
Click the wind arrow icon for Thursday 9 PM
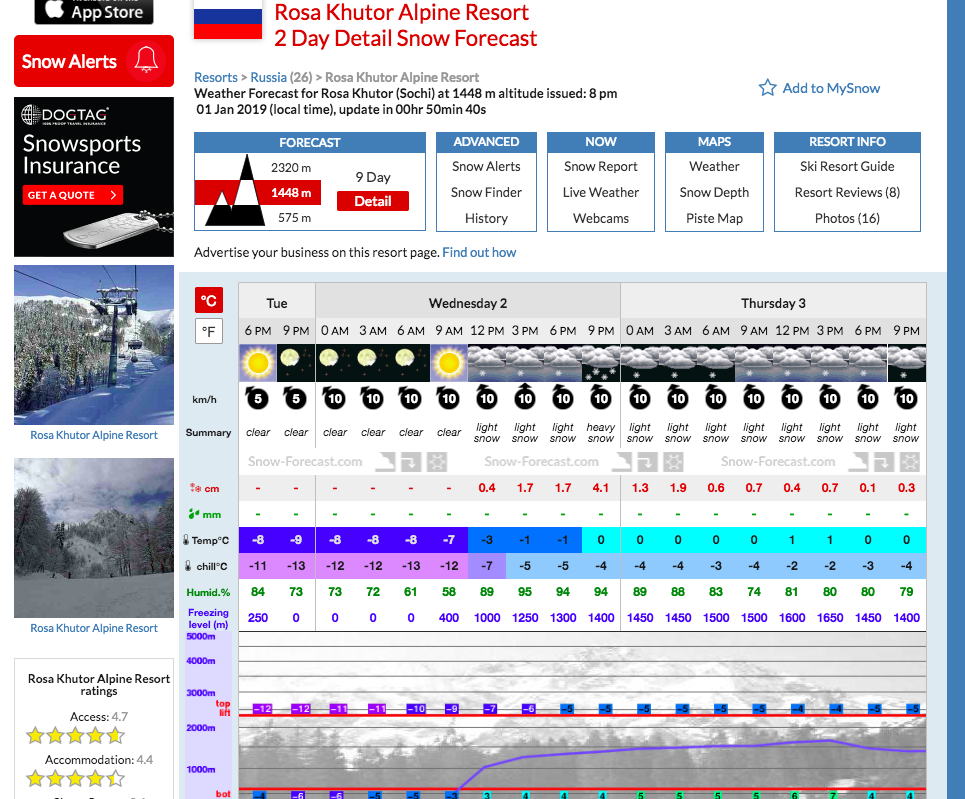(x=907, y=398)
